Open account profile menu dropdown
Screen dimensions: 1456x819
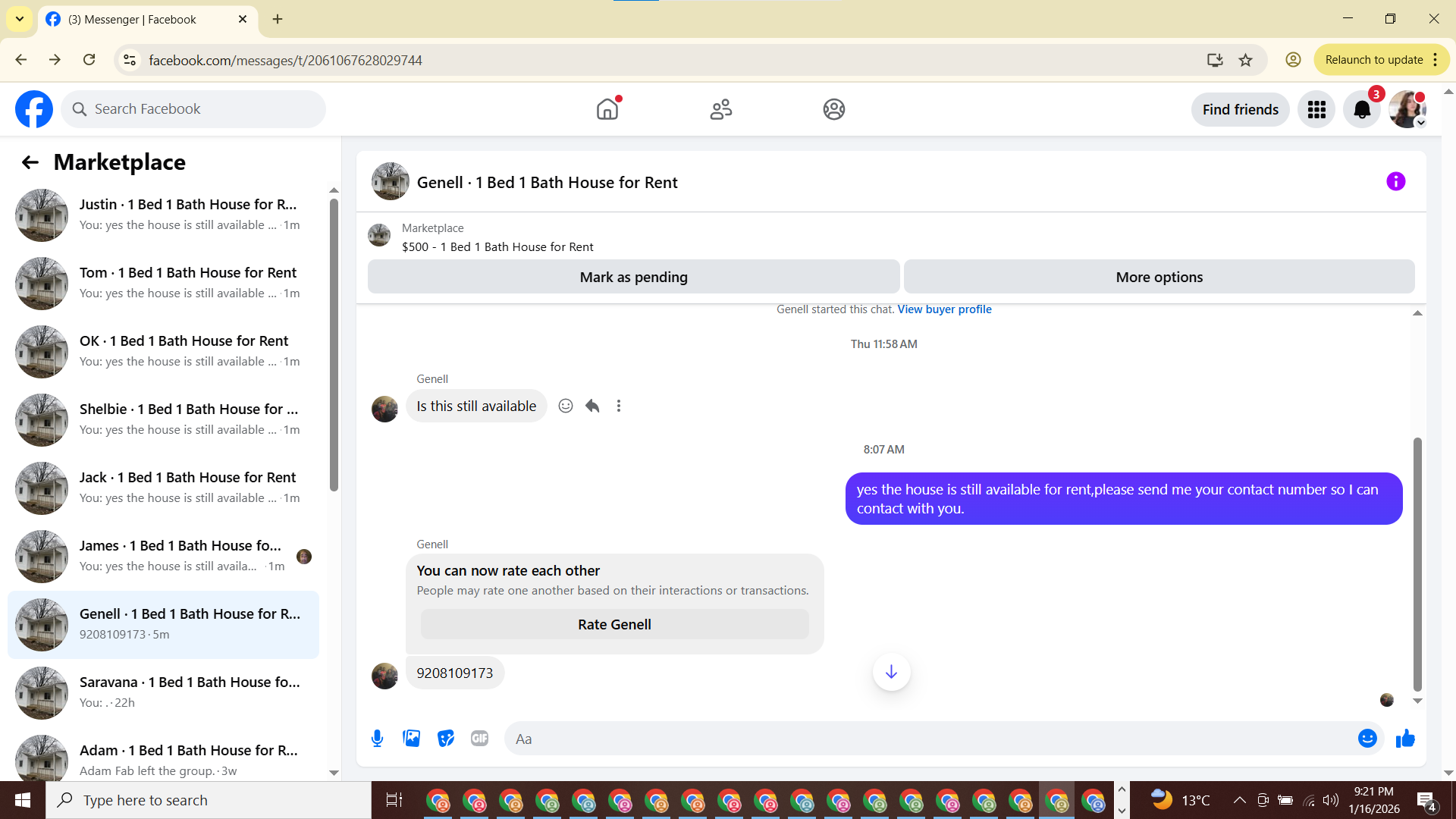[1407, 109]
